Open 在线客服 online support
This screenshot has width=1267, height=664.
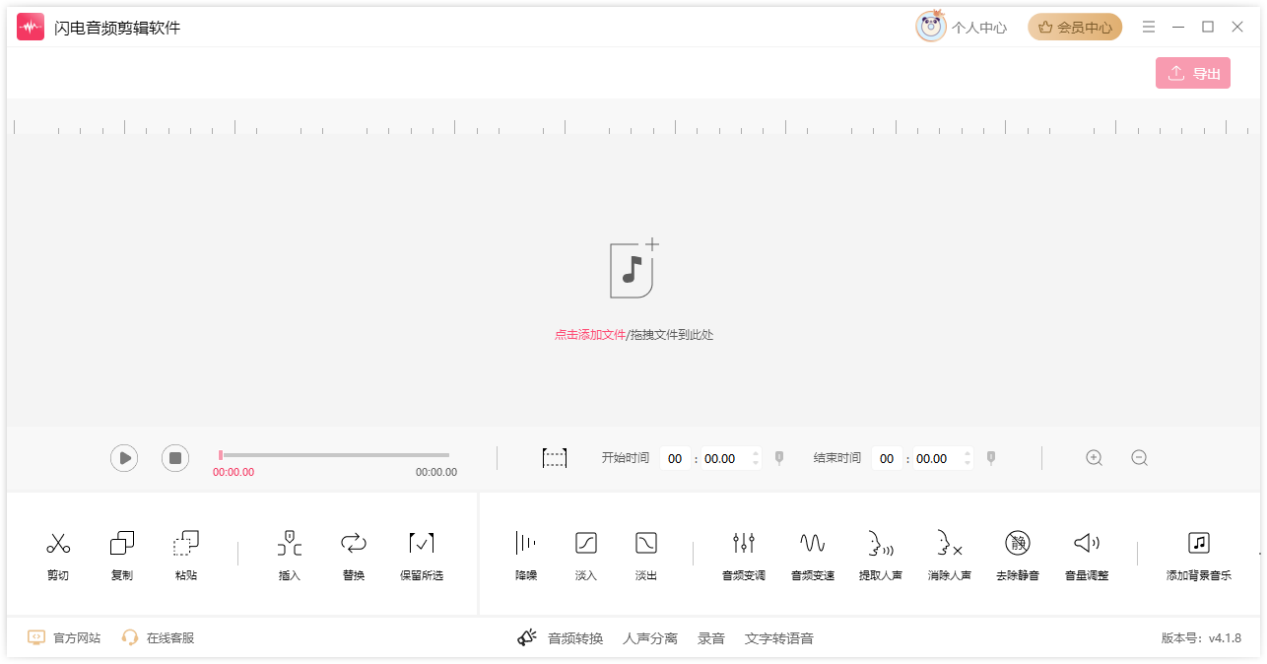(x=158, y=637)
